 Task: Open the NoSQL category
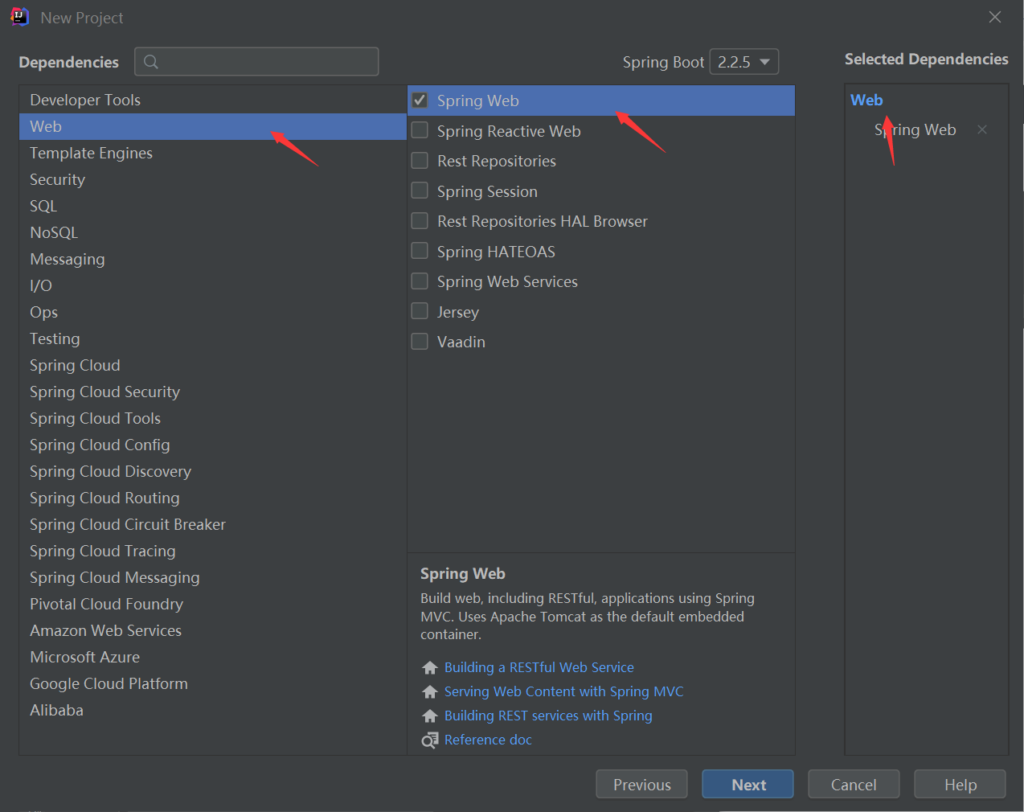[213, 233]
